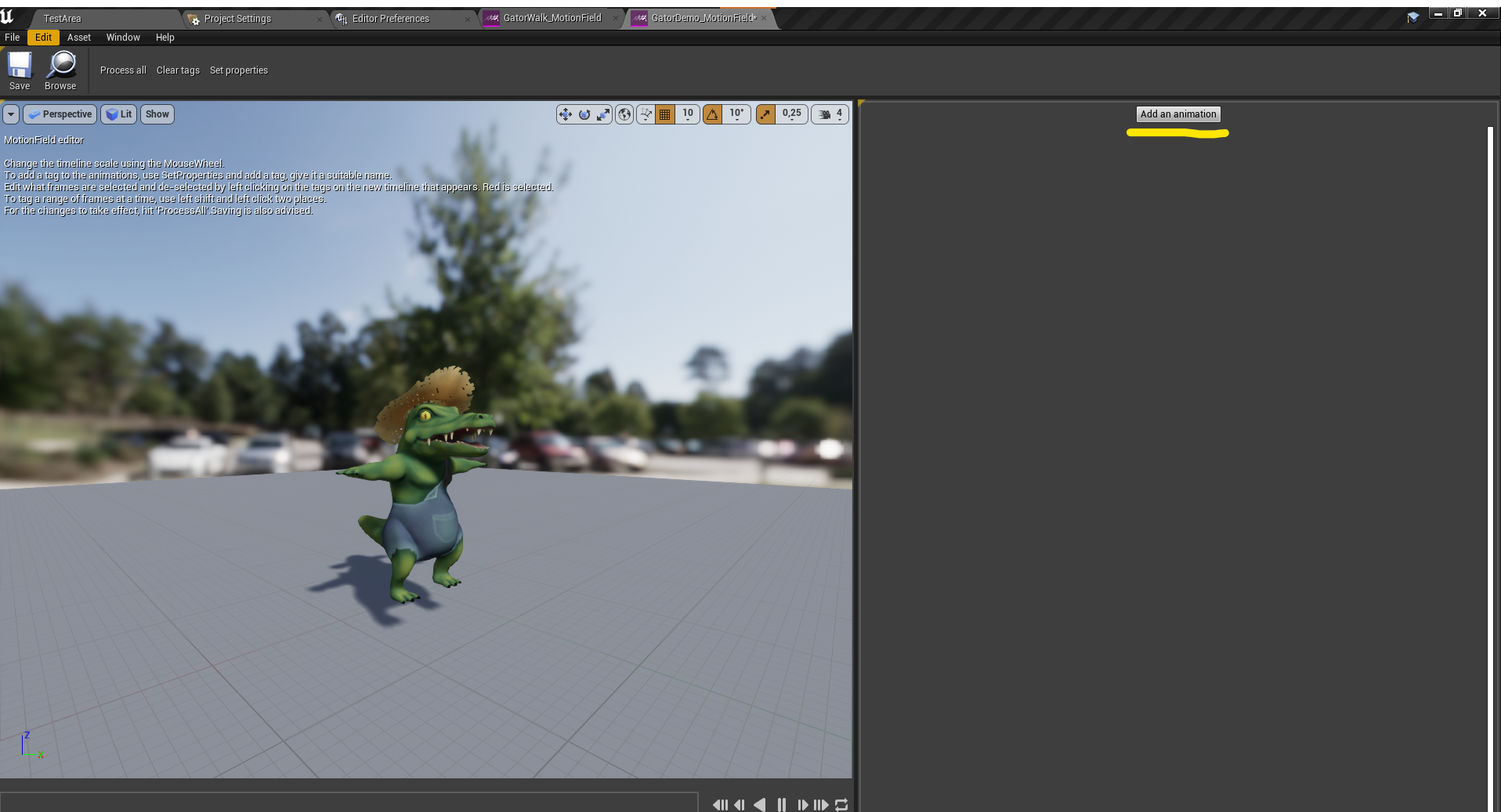Image resolution: width=1501 pixels, height=812 pixels.
Task: Open the File menu
Action: (x=13, y=38)
